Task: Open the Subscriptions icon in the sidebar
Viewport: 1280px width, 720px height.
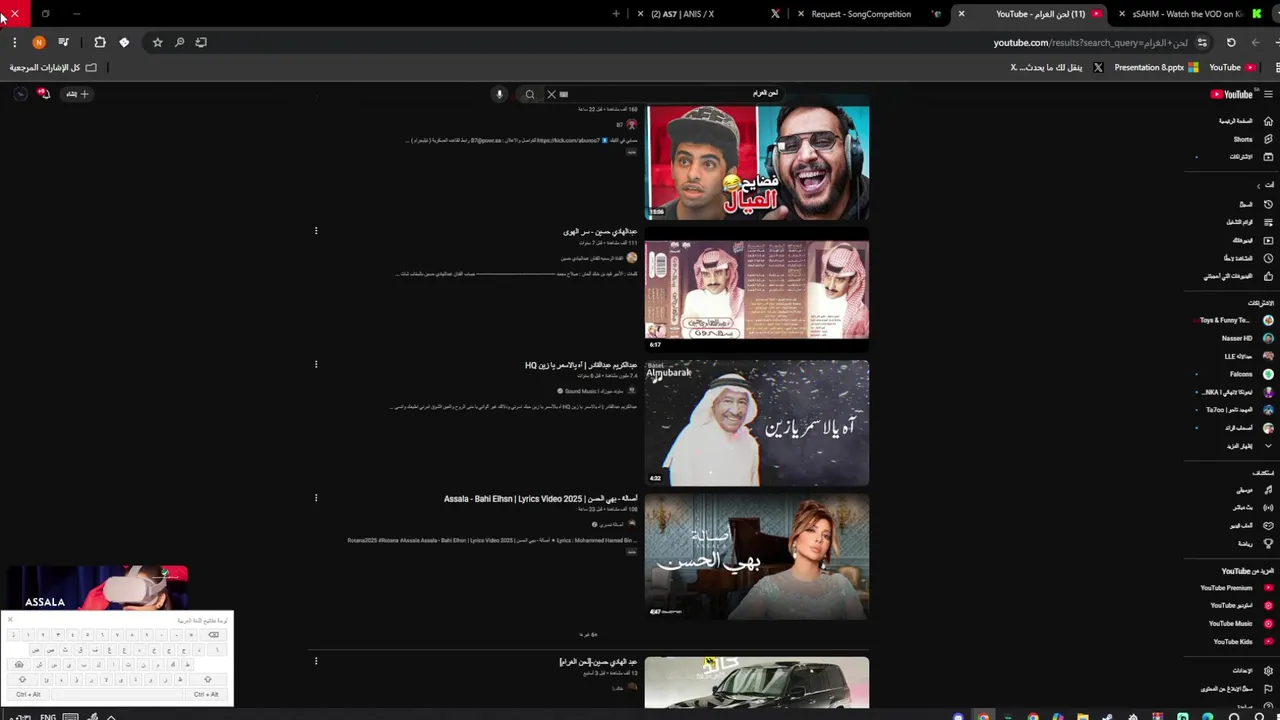Action: [x=1269, y=157]
